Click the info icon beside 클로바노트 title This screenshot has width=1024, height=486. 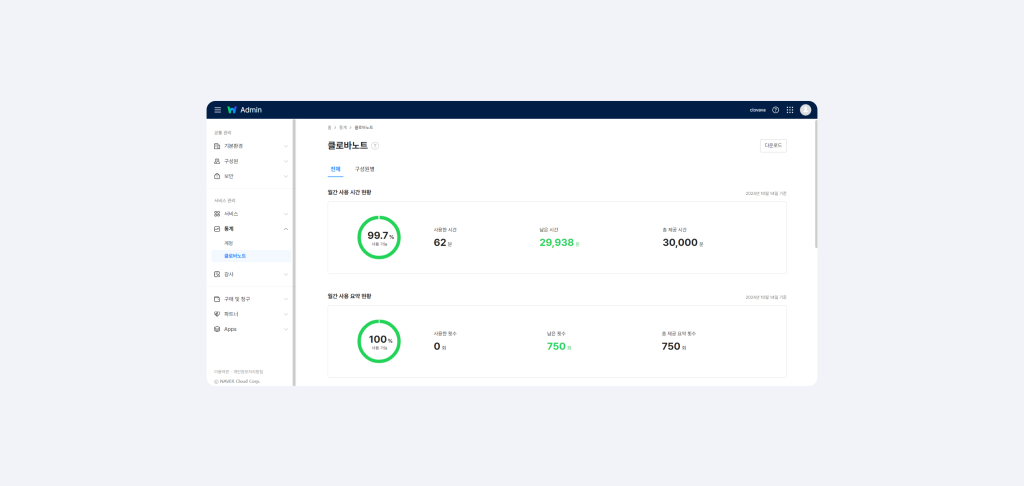[x=375, y=146]
